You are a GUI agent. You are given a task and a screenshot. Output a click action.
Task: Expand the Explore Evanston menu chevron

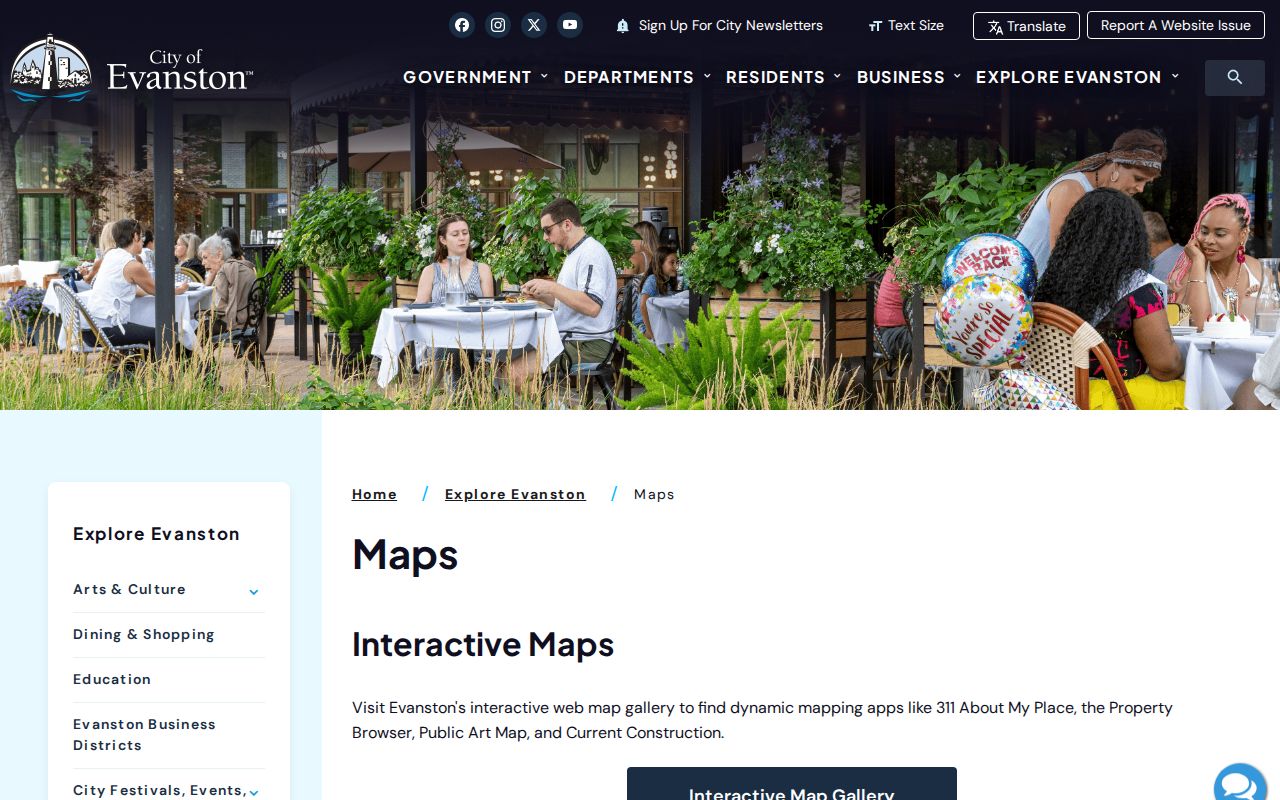click(1175, 77)
